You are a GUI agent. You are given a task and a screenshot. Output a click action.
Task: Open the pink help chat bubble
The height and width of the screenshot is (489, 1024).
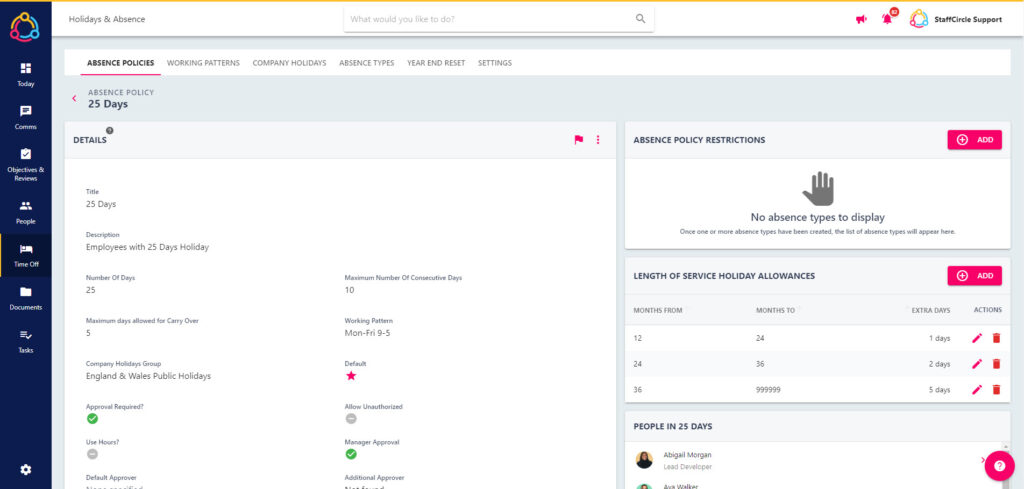click(999, 465)
